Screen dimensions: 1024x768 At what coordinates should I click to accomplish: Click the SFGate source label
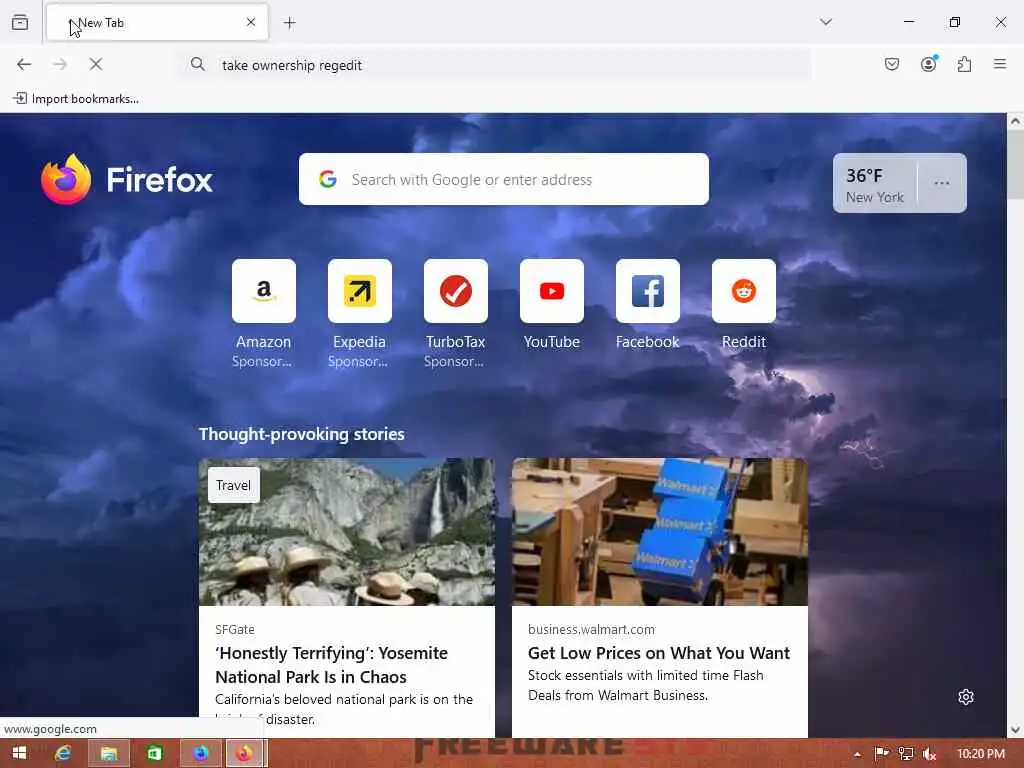pyautogui.click(x=234, y=630)
